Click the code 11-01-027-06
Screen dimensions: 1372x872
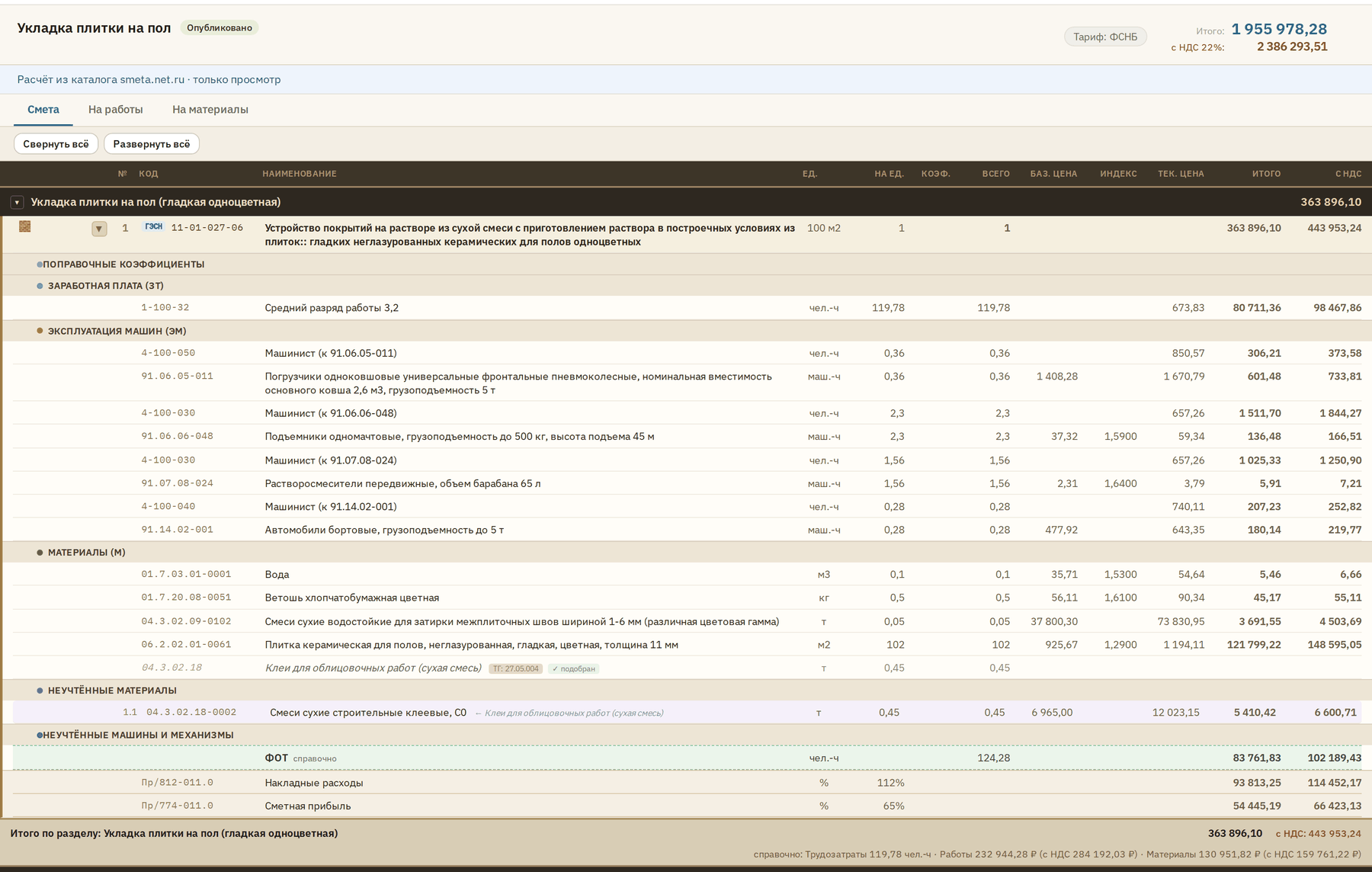(207, 227)
